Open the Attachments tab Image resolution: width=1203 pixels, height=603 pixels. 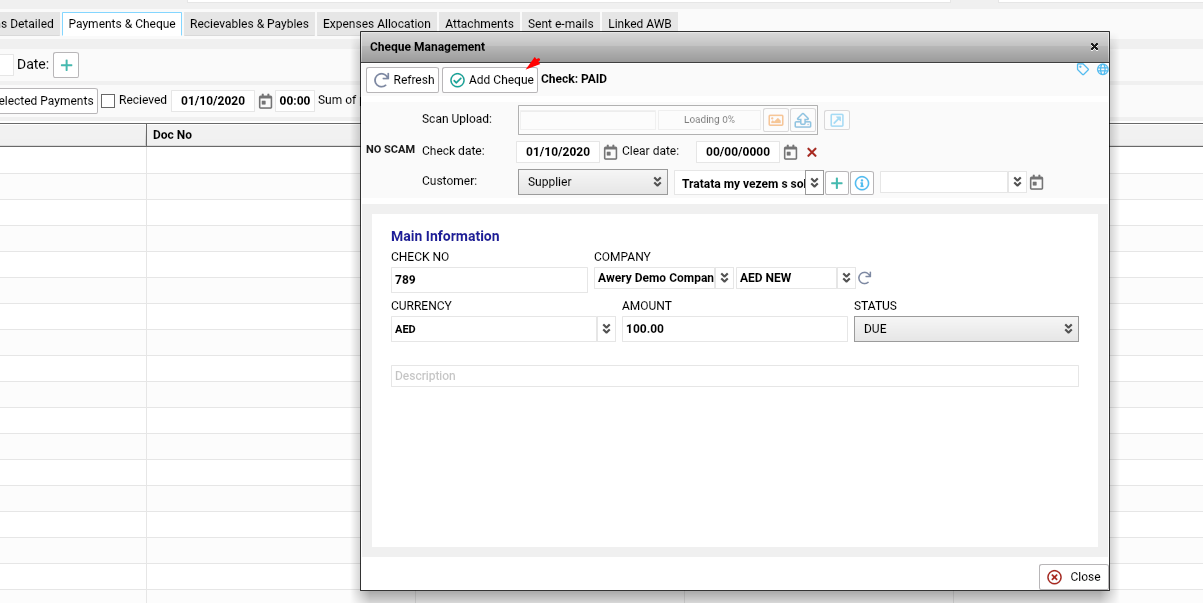pos(479,24)
